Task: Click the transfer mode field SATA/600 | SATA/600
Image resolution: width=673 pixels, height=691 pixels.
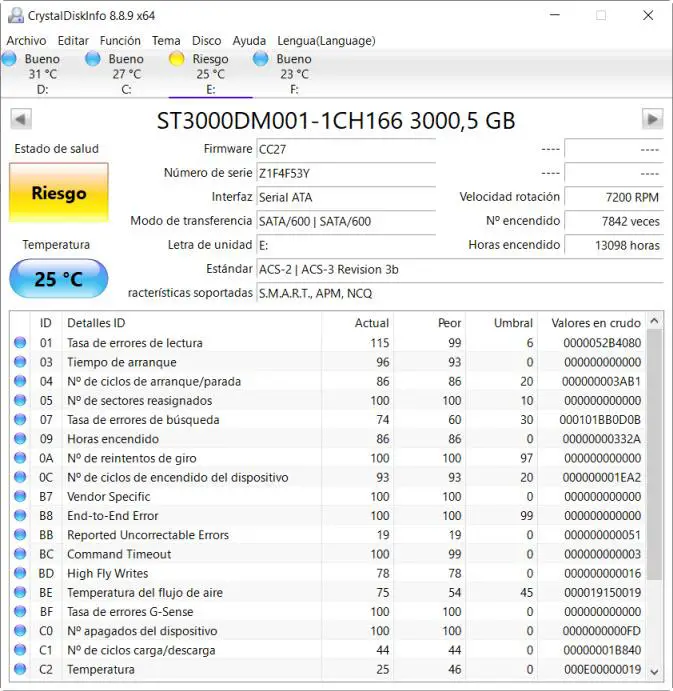Action: [x=346, y=221]
